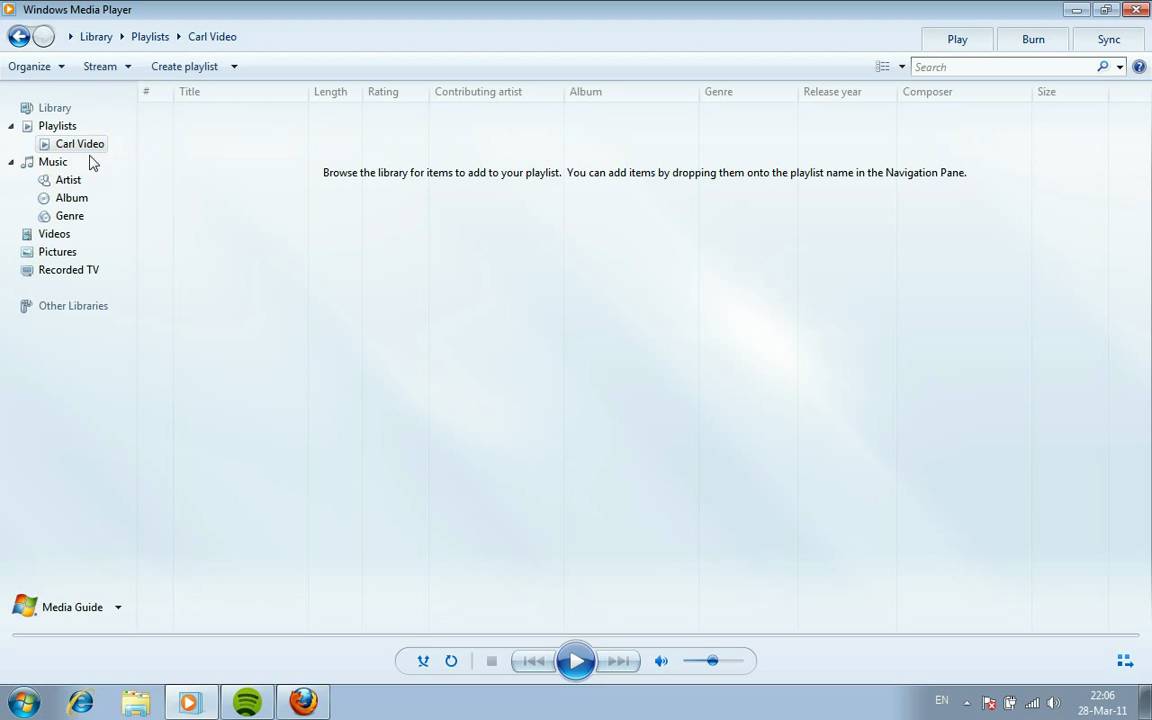Start playback with the Play button
The height and width of the screenshot is (720, 1152).
pos(575,661)
